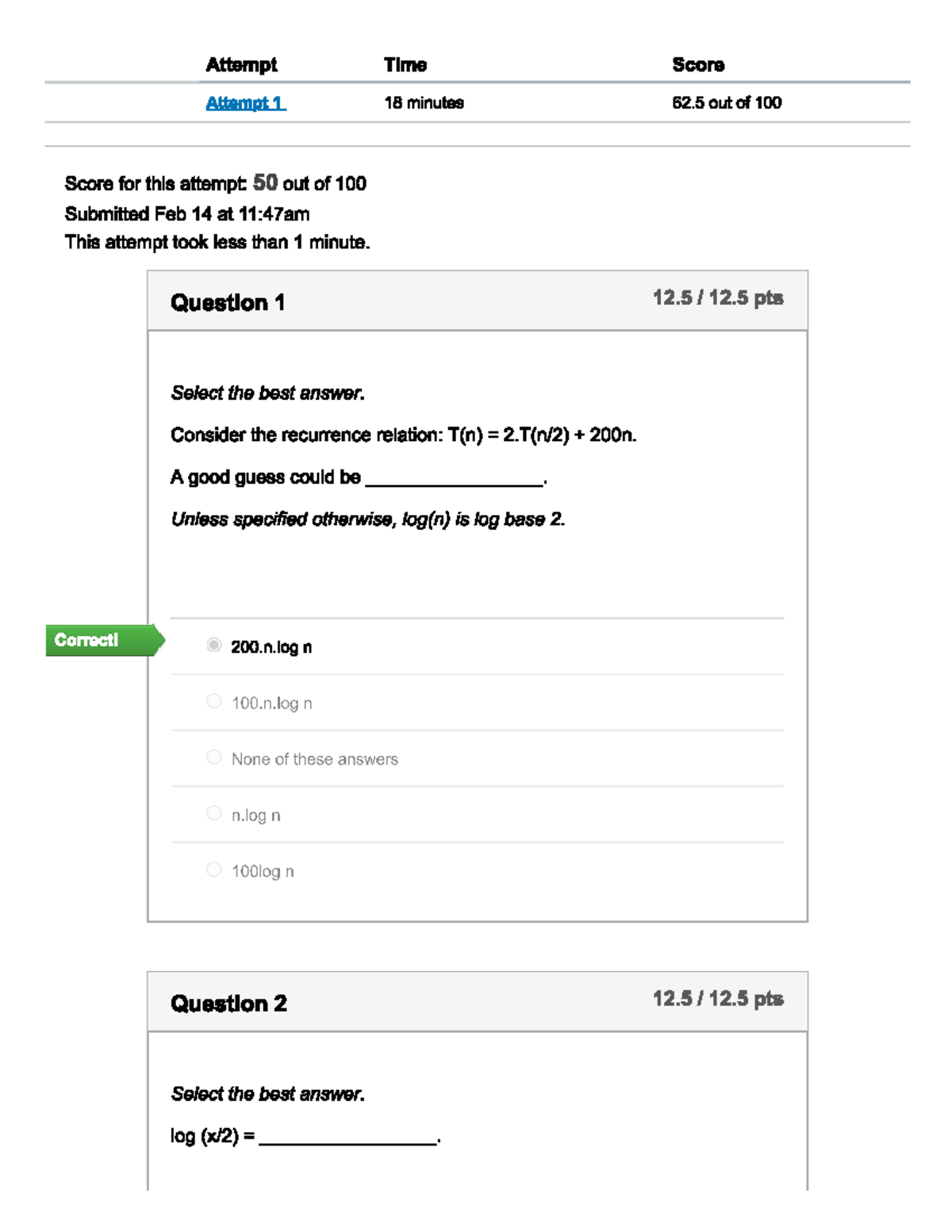Viewport: 952px width, 1232px height.
Task: Select the "n.log n" answer choice
Action: pyautogui.click(x=213, y=813)
